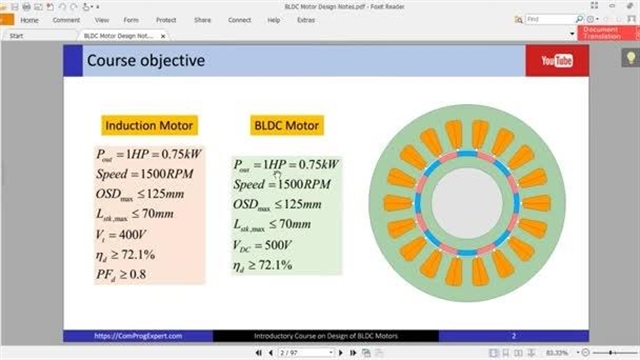
Task: Go to the first page
Action: [259, 353]
